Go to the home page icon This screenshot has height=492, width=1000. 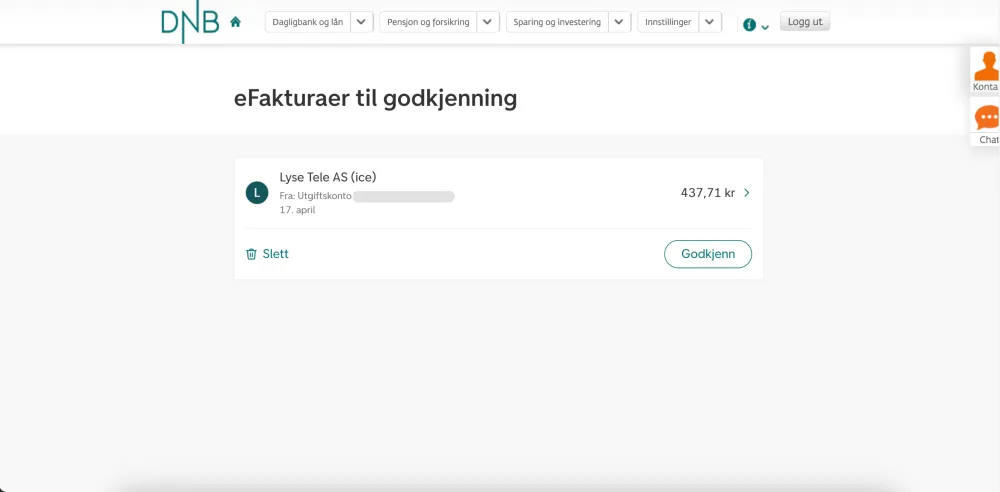tap(236, 22)
